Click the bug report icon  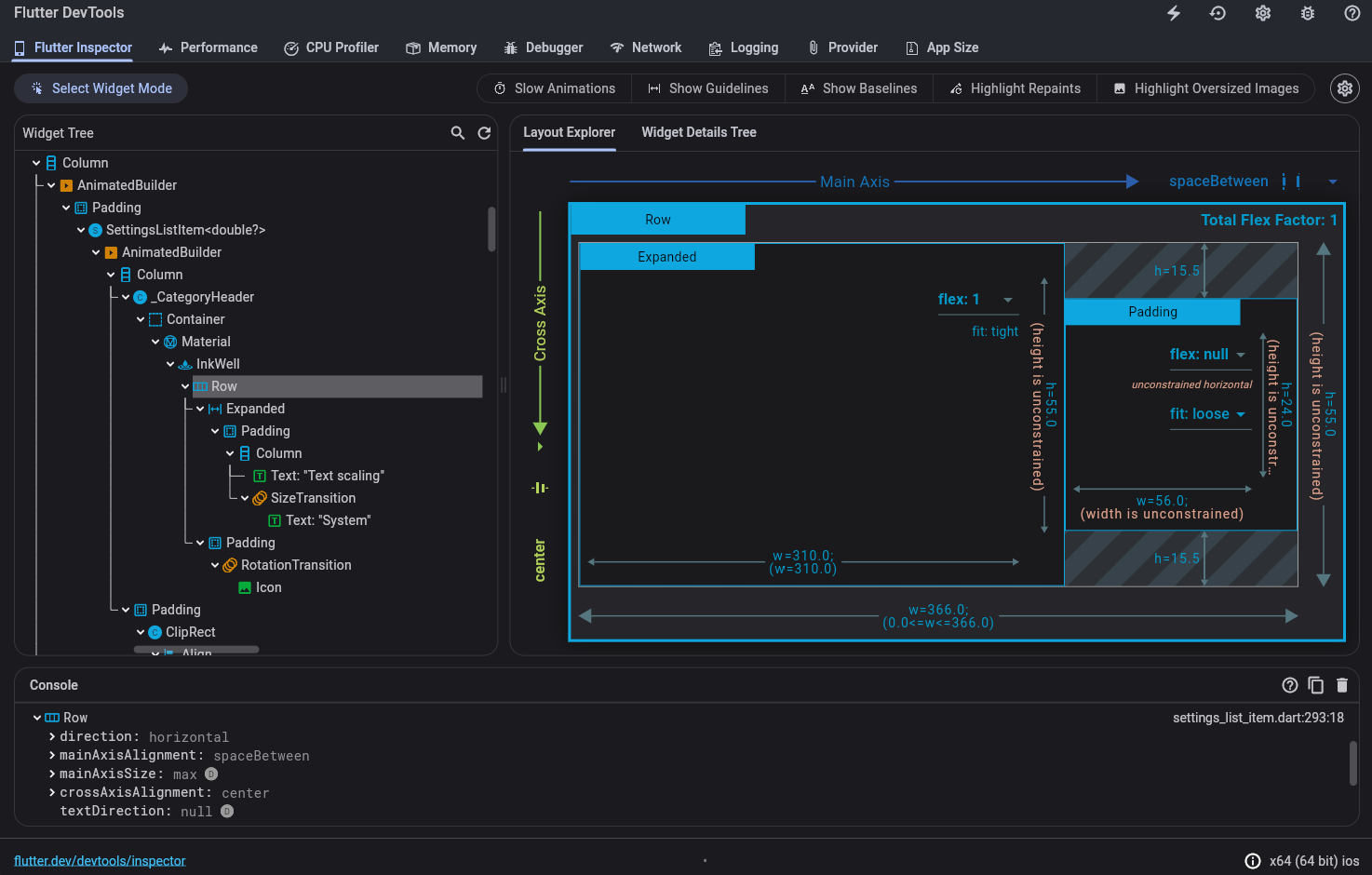click(x=1307, y=13)
